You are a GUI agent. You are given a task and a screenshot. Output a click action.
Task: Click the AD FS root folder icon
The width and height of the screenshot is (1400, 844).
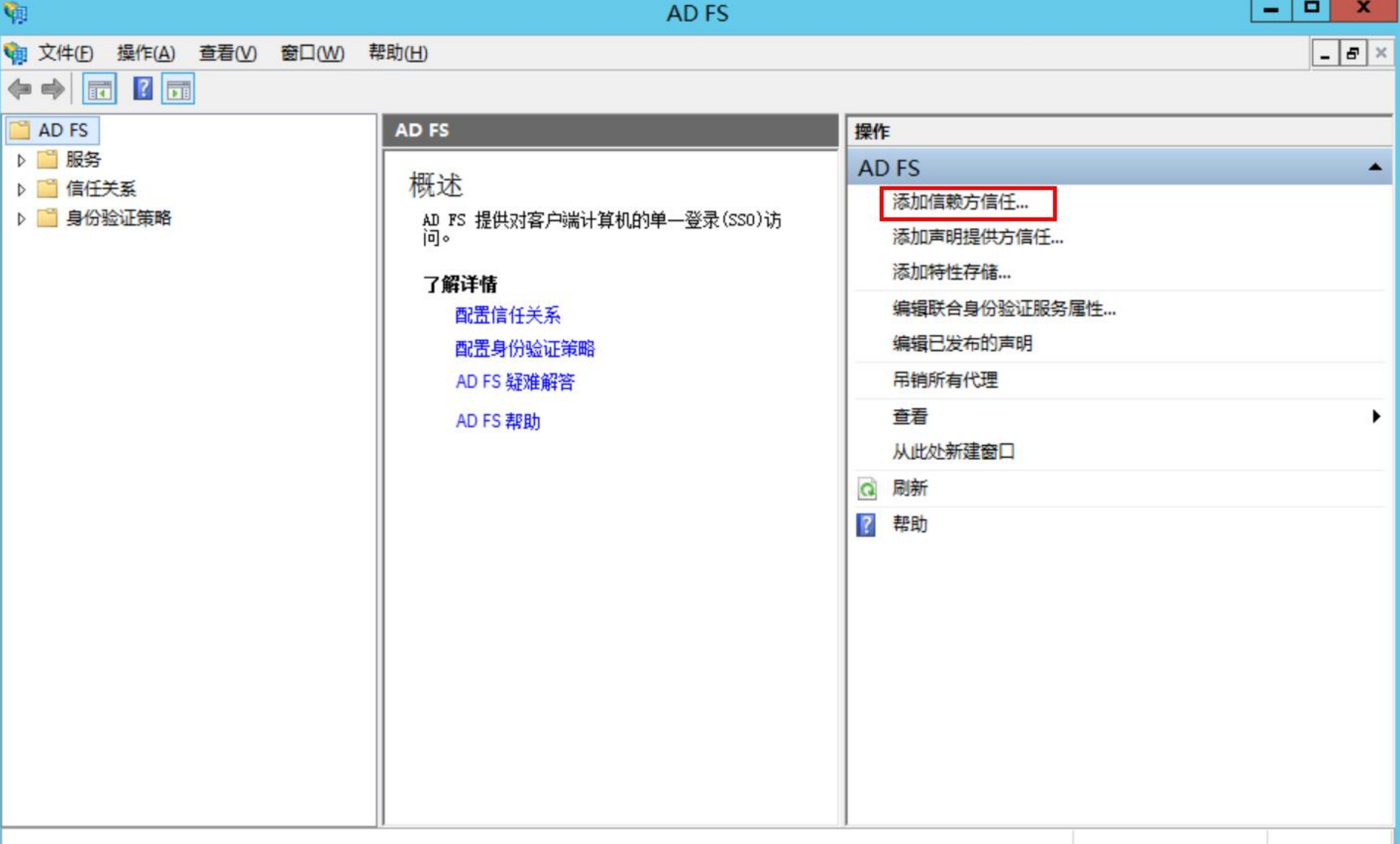(20, 130)
